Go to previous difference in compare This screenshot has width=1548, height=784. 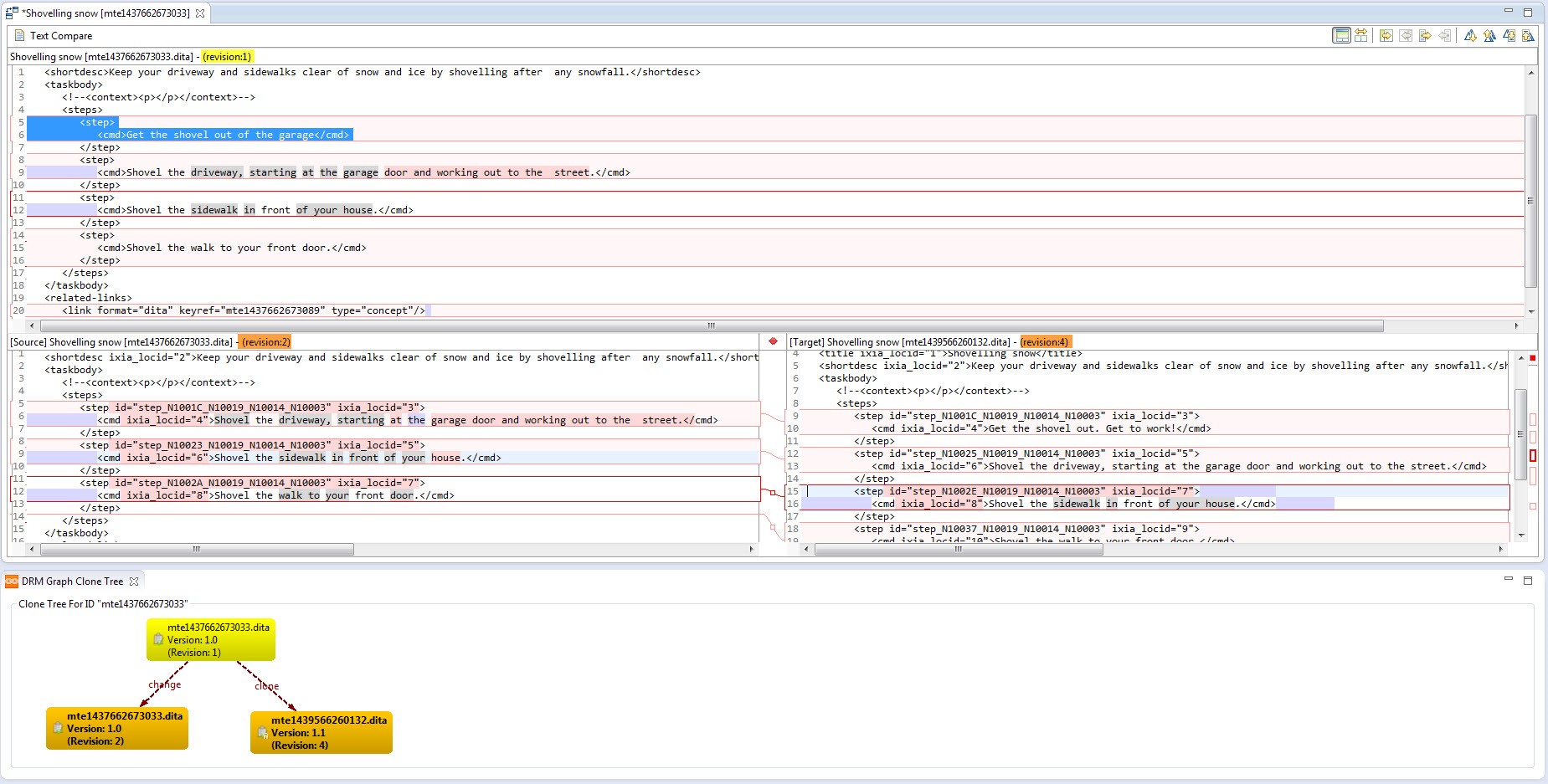pyautogui.click(x=1489, y=35)
